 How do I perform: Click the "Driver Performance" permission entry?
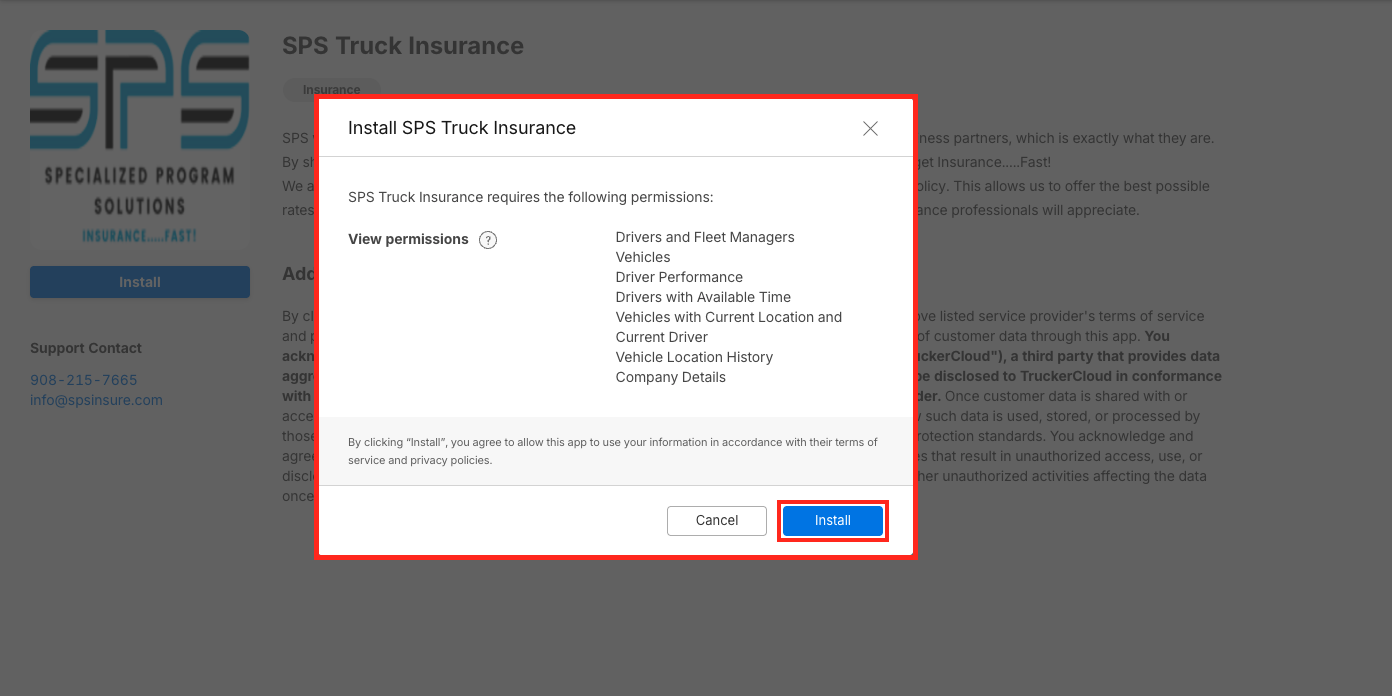tap(679, 277)
